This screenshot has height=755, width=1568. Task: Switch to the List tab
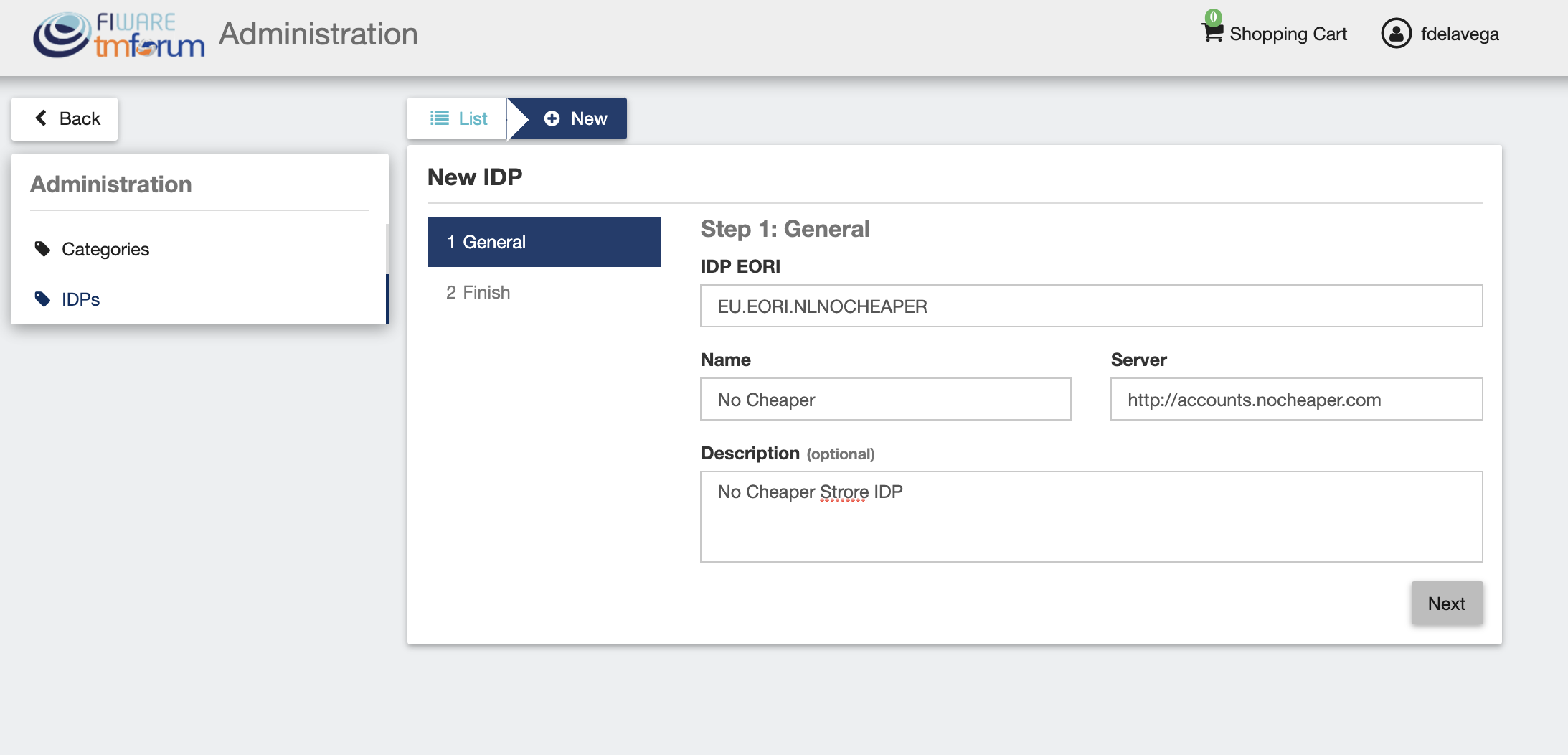[x=458, y=118]
